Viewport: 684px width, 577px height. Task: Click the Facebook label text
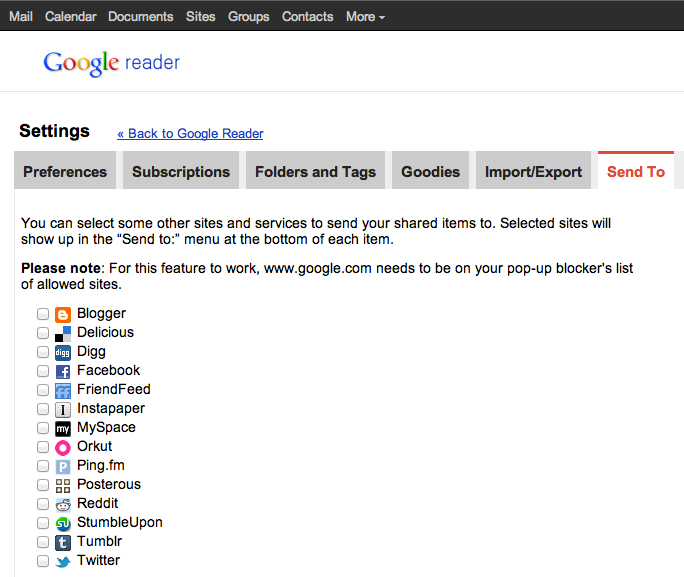(109, 370)
